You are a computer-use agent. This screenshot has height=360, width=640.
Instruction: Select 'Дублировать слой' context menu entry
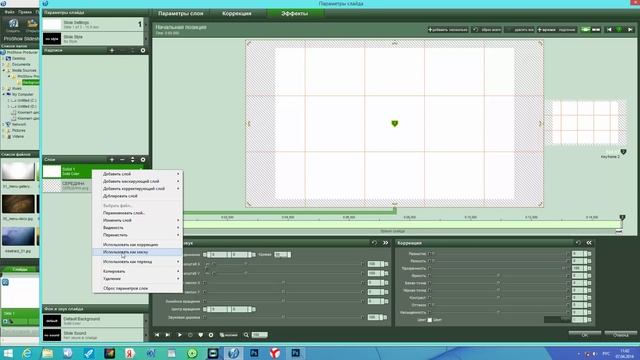[x=137, y=196]
